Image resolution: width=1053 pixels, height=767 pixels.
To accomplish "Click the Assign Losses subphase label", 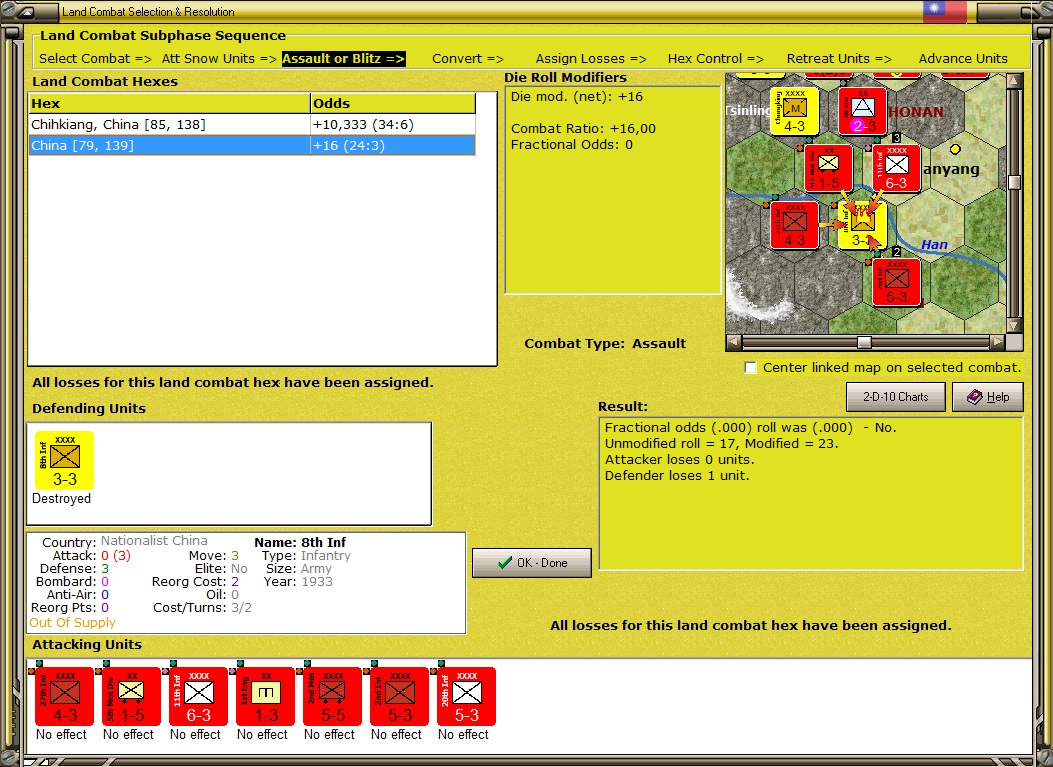I will coord(591,58).
